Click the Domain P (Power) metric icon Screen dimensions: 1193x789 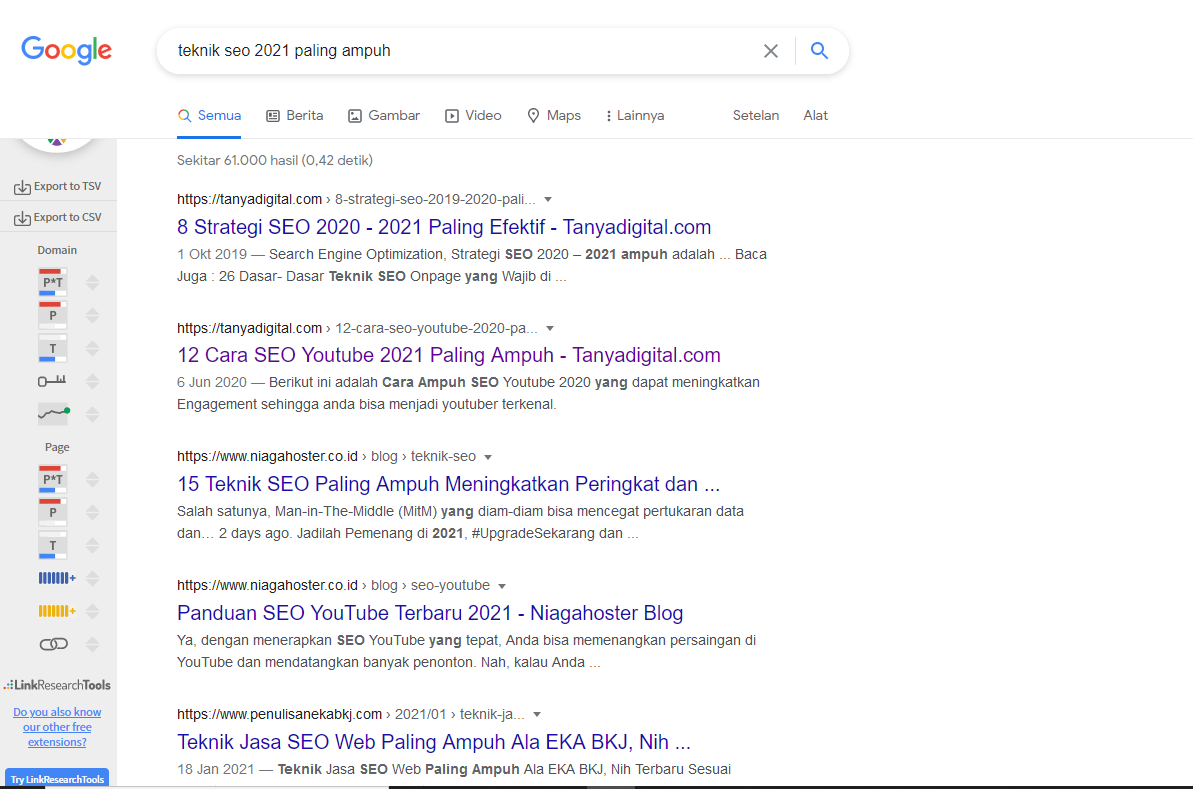[x=52, y=315]
